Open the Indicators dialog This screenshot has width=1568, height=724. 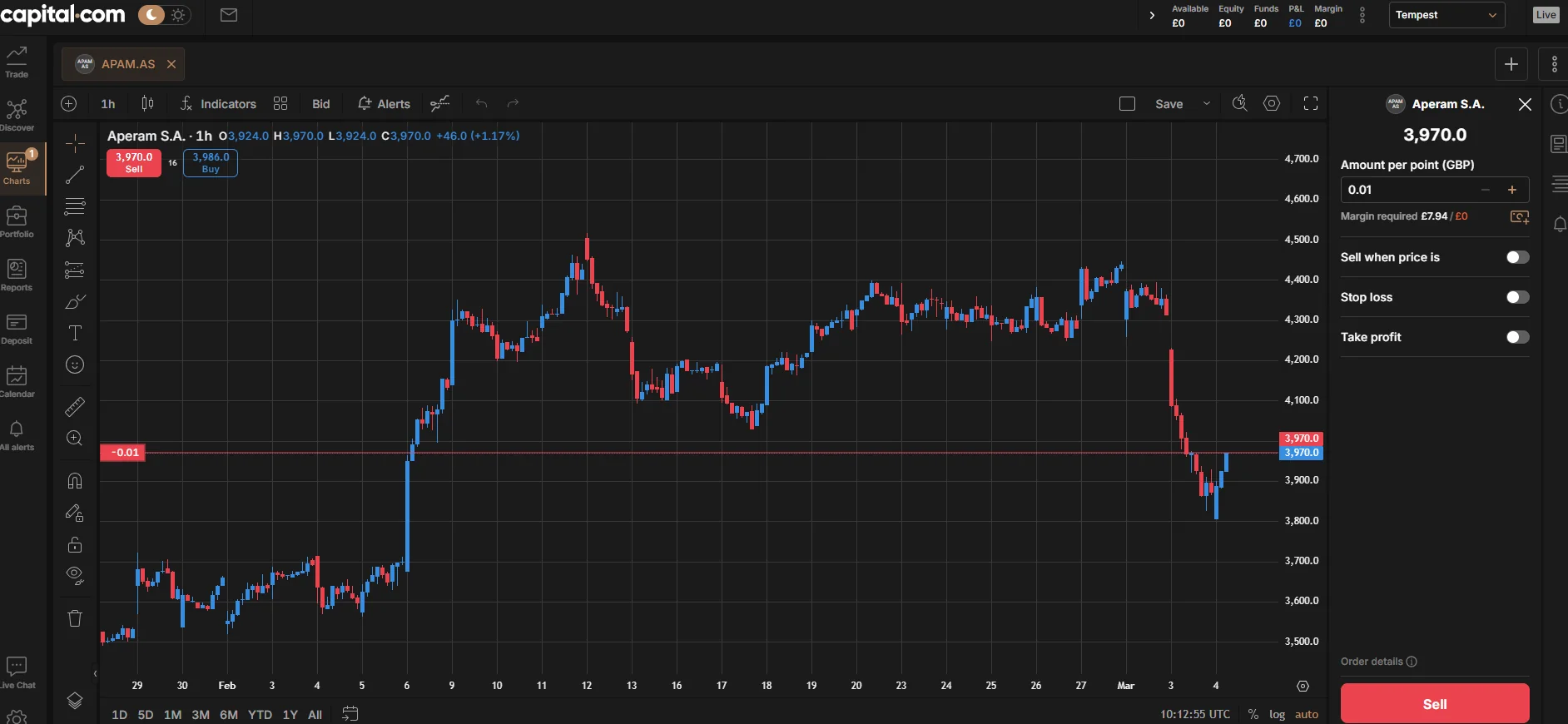tap(218, 104)
